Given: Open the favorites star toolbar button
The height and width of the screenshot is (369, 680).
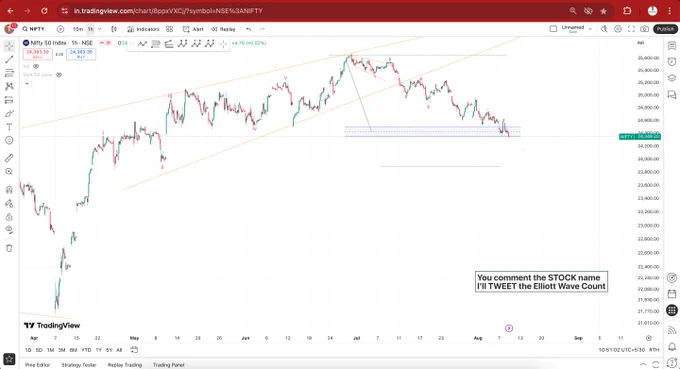Looking at the screenshot, I should [x=9, y=359].
